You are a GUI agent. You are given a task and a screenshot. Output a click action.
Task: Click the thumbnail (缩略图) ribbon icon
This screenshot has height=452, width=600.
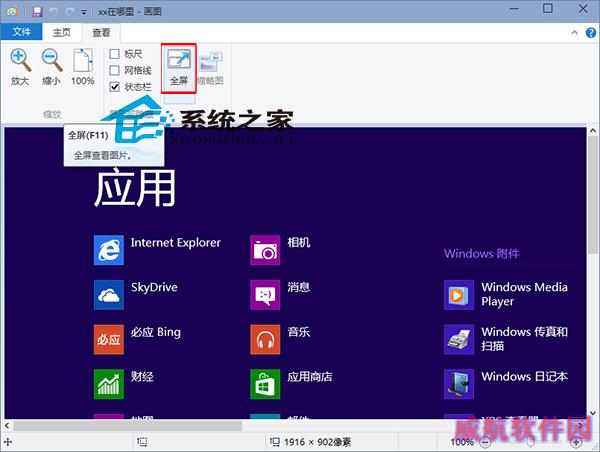210,62
